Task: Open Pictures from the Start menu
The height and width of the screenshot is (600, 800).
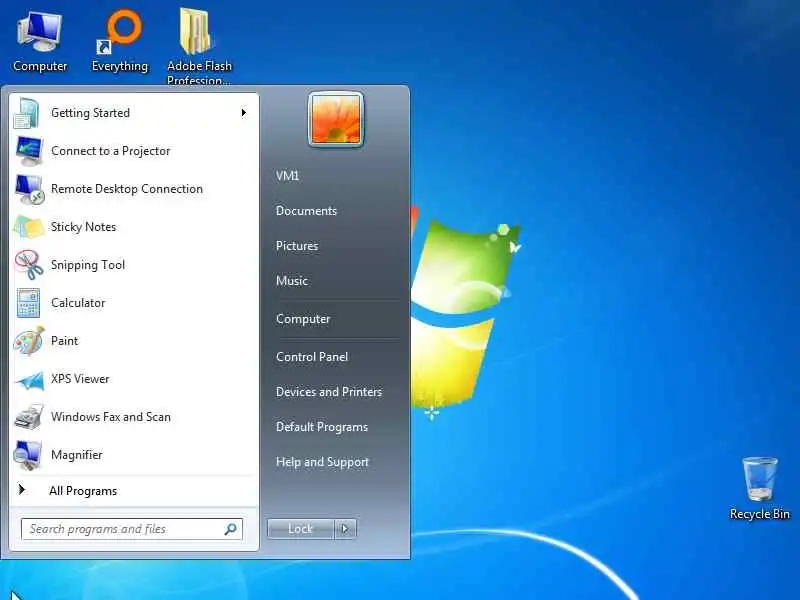Action: tap(297, 246)
